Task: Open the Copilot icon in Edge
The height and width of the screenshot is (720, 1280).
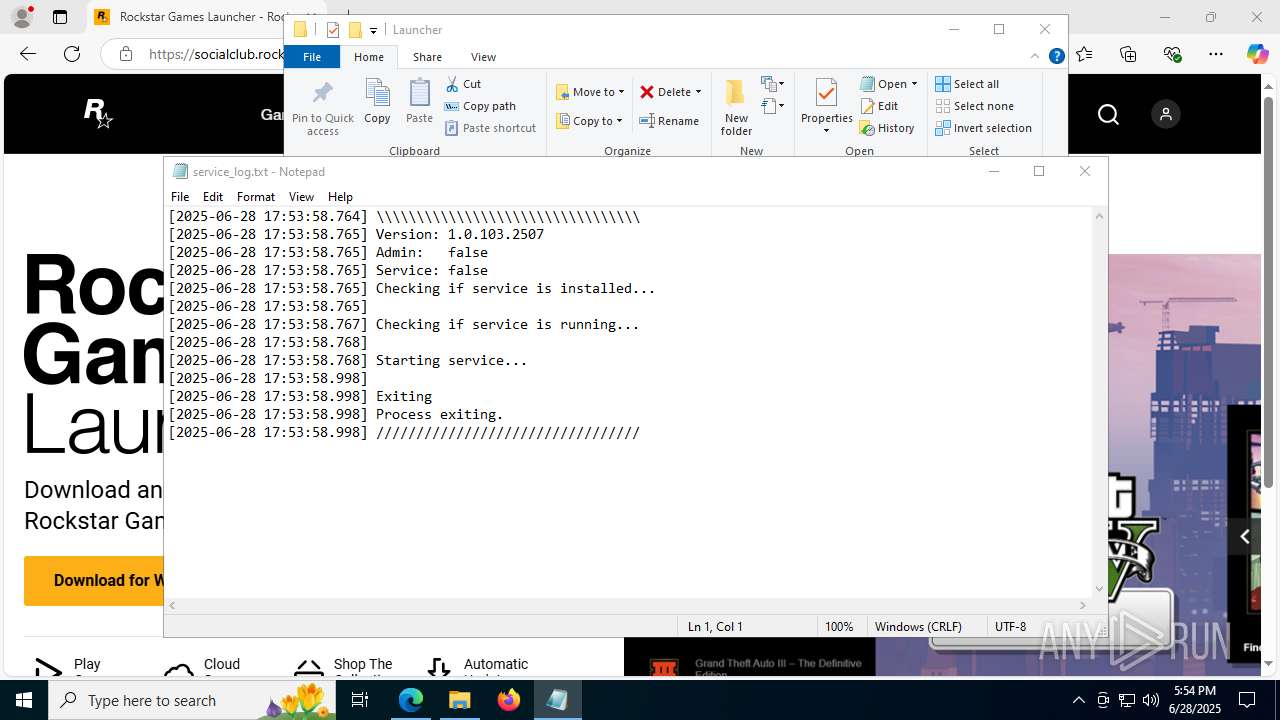Action: (x=1258, y=54)
